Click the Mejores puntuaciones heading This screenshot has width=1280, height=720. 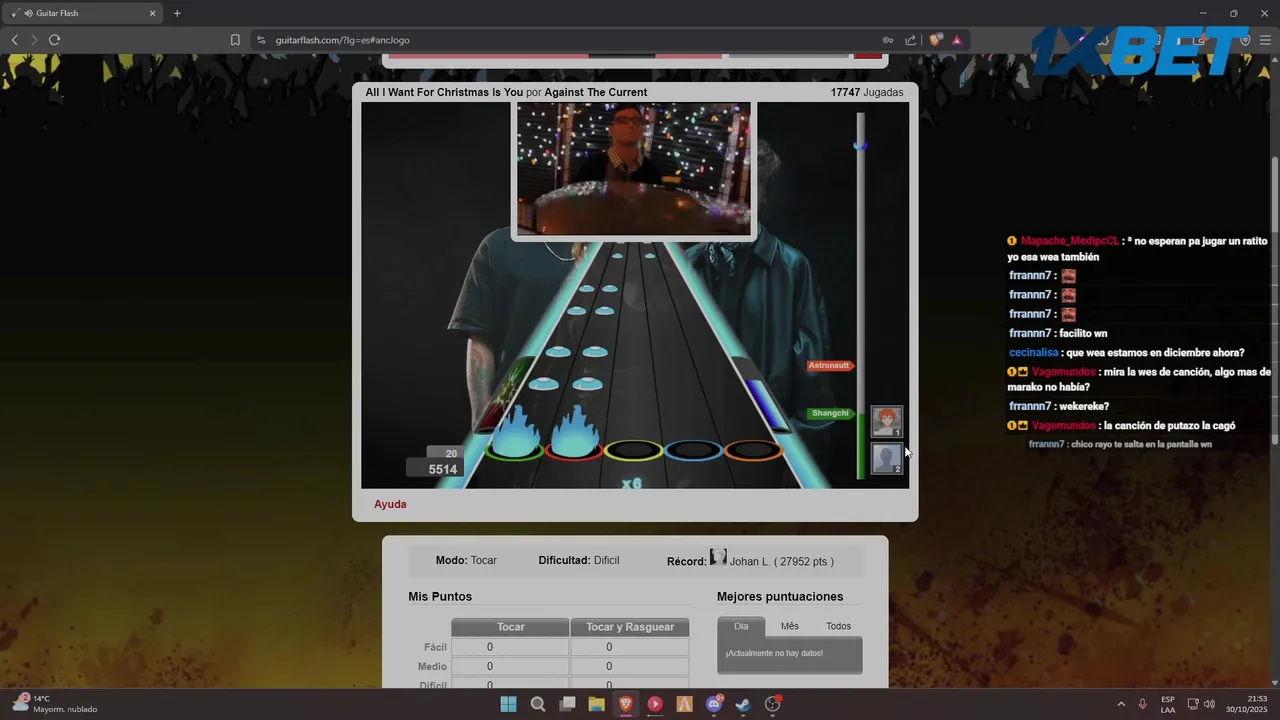[780, 597]
